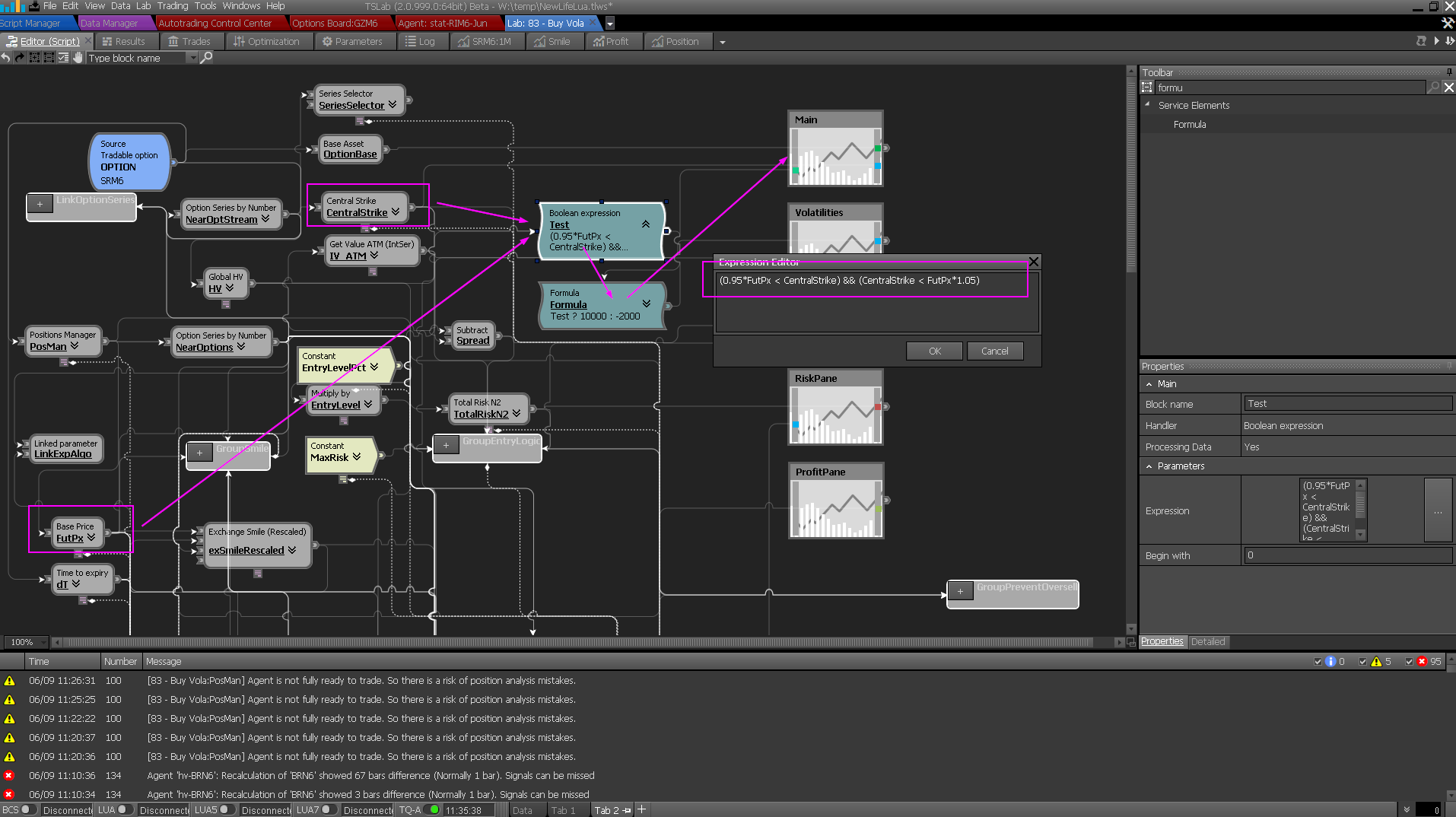Viewport: 1456px width, 817px height.
Task: Click Cancel in the Expression Editor
Action: [x=994, y=351]
